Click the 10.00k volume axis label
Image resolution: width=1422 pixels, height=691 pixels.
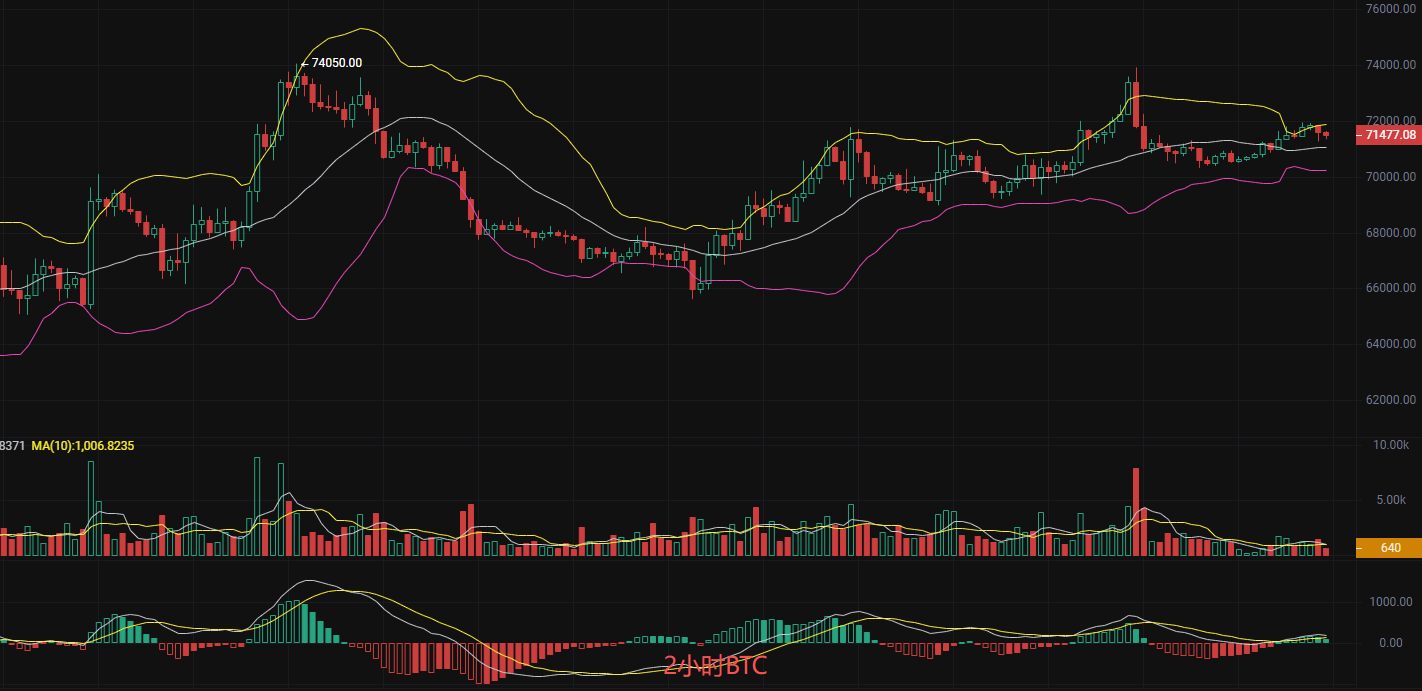1391,444
